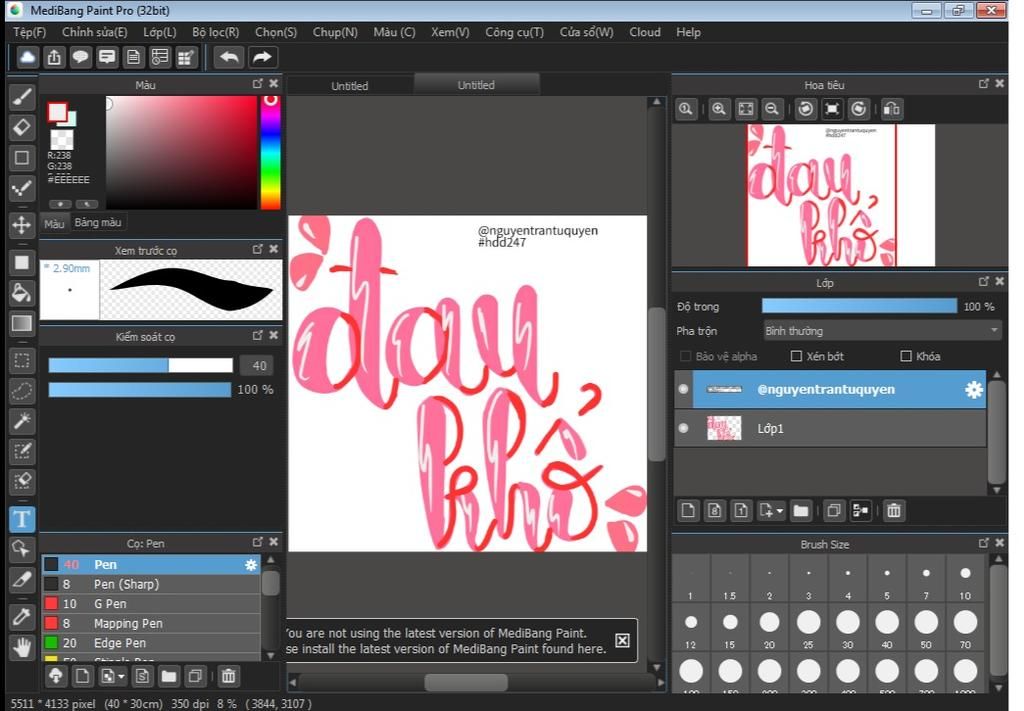Click the export upload icon in toolbar

(x=54, y=57)
